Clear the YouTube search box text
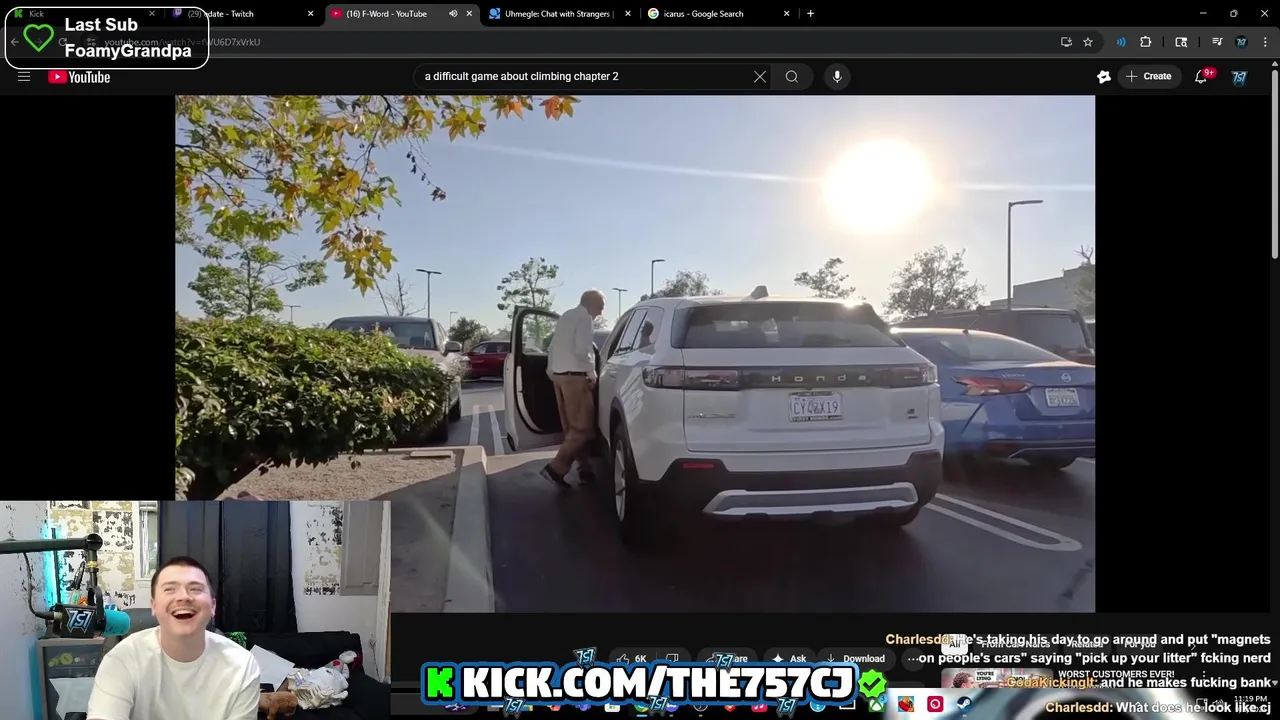Viewport: 1280px width, 720px height. click(760, 76)
